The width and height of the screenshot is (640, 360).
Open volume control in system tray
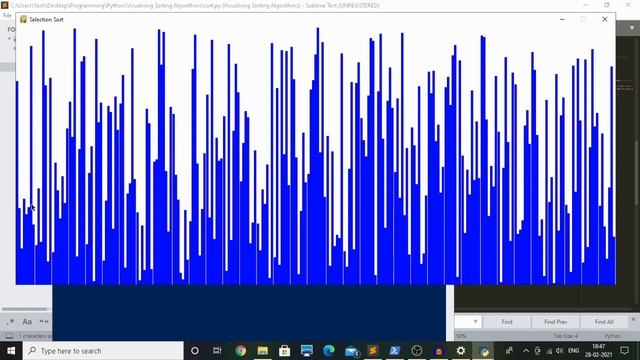(x=560, y=351)
